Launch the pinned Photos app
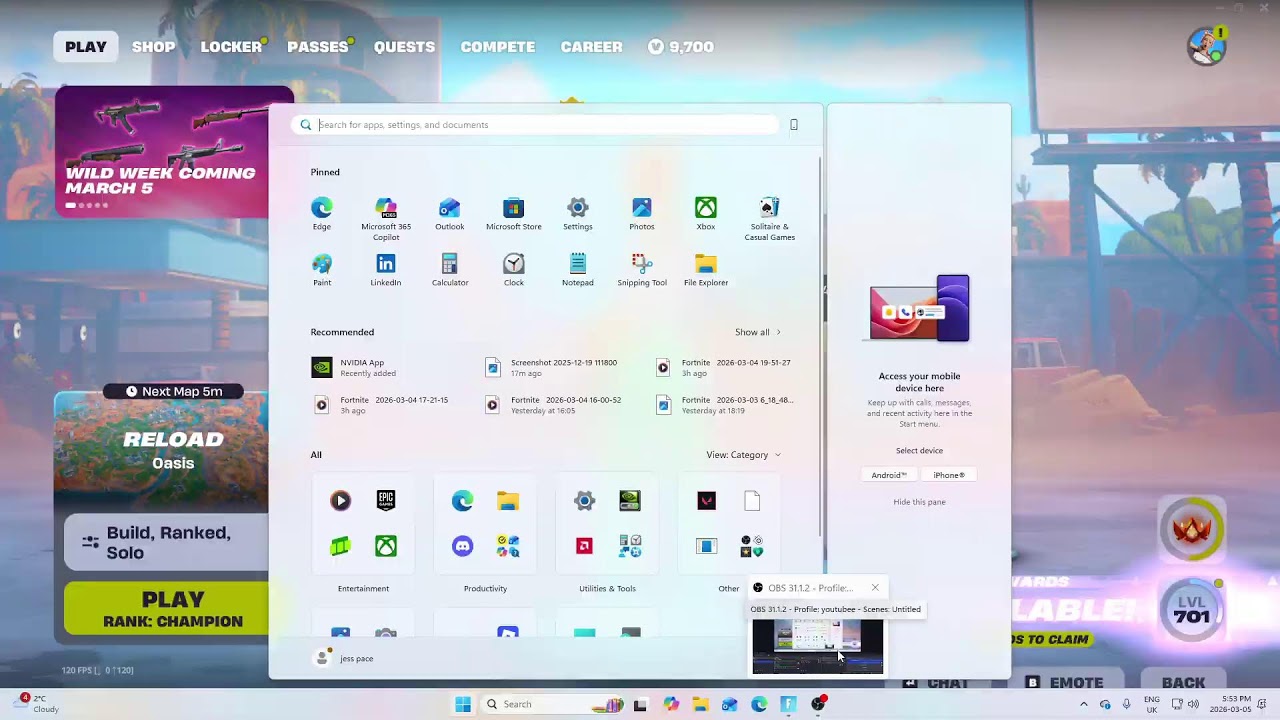Image resolution: width=1280 pixels, height=720 pixels. point(641,213)
